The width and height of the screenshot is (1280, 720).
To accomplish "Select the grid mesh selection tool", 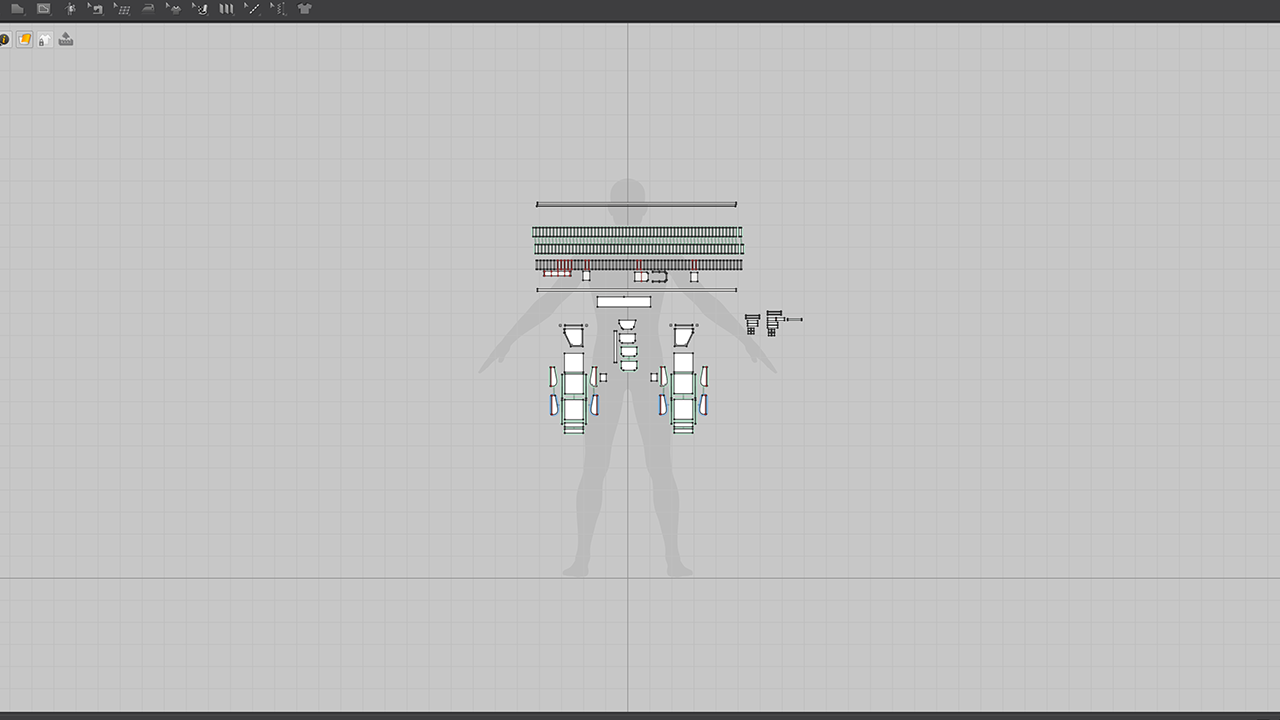I will [122, 9].
